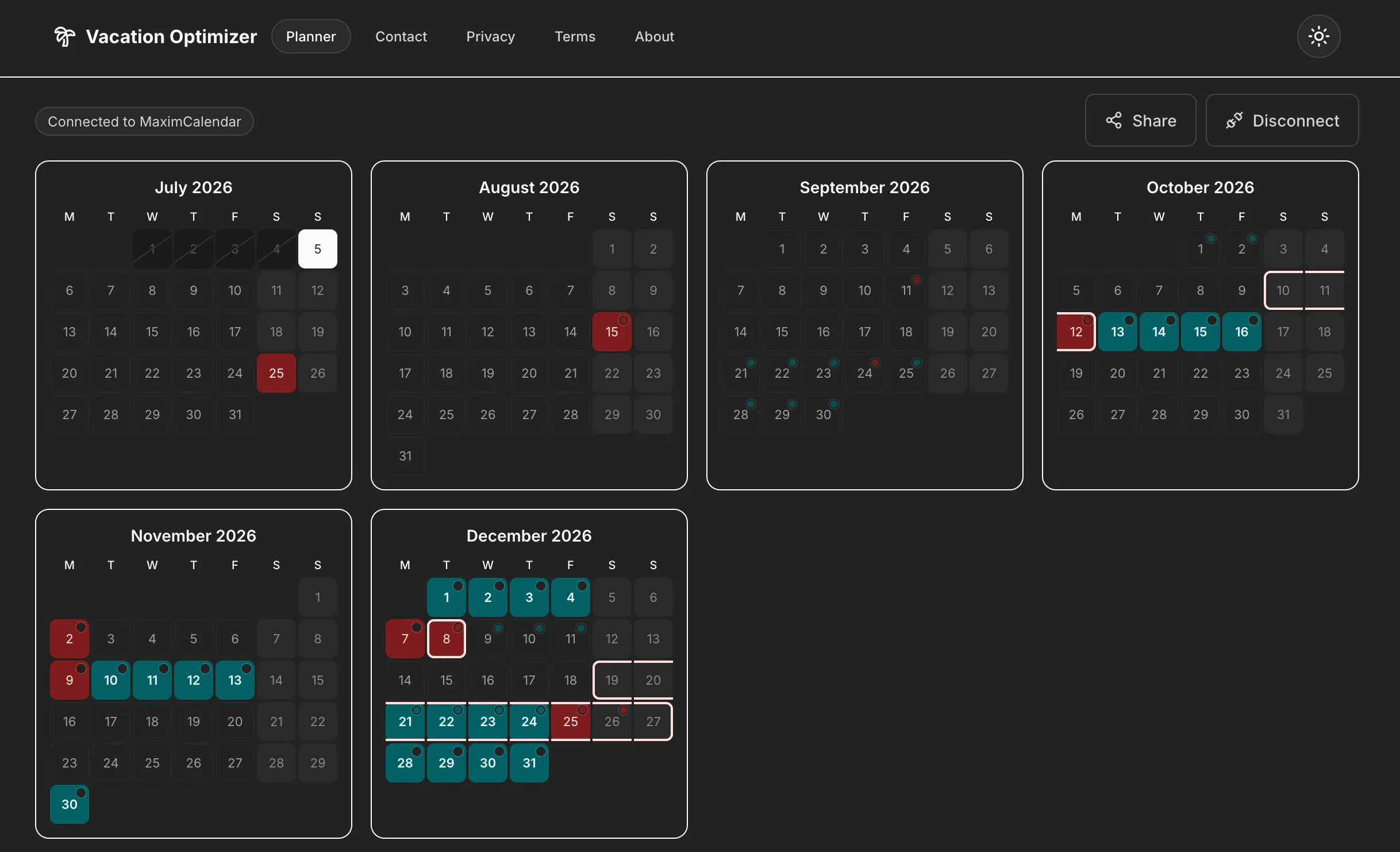The height and width of the screenshot is (852, 1400).
Task: Click the palm tree logo icon
Action: point(64,36)
